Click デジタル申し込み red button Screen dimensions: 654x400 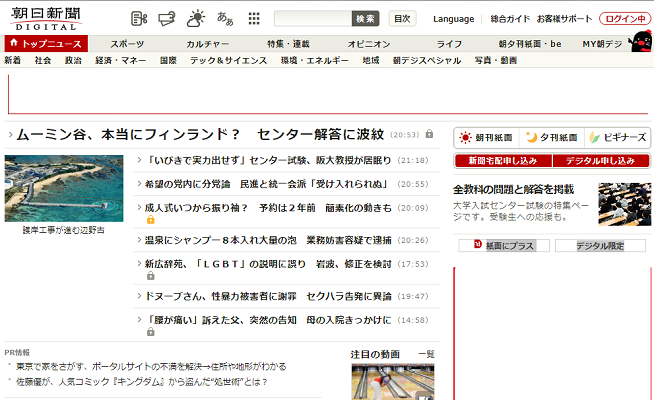601,161
